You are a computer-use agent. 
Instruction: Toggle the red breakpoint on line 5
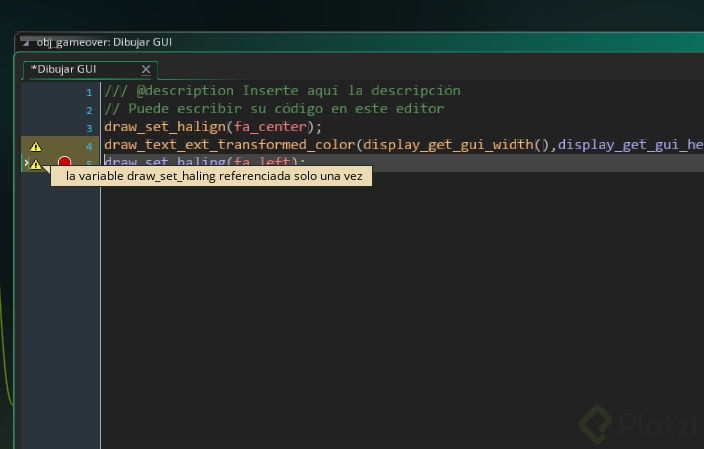64,162
